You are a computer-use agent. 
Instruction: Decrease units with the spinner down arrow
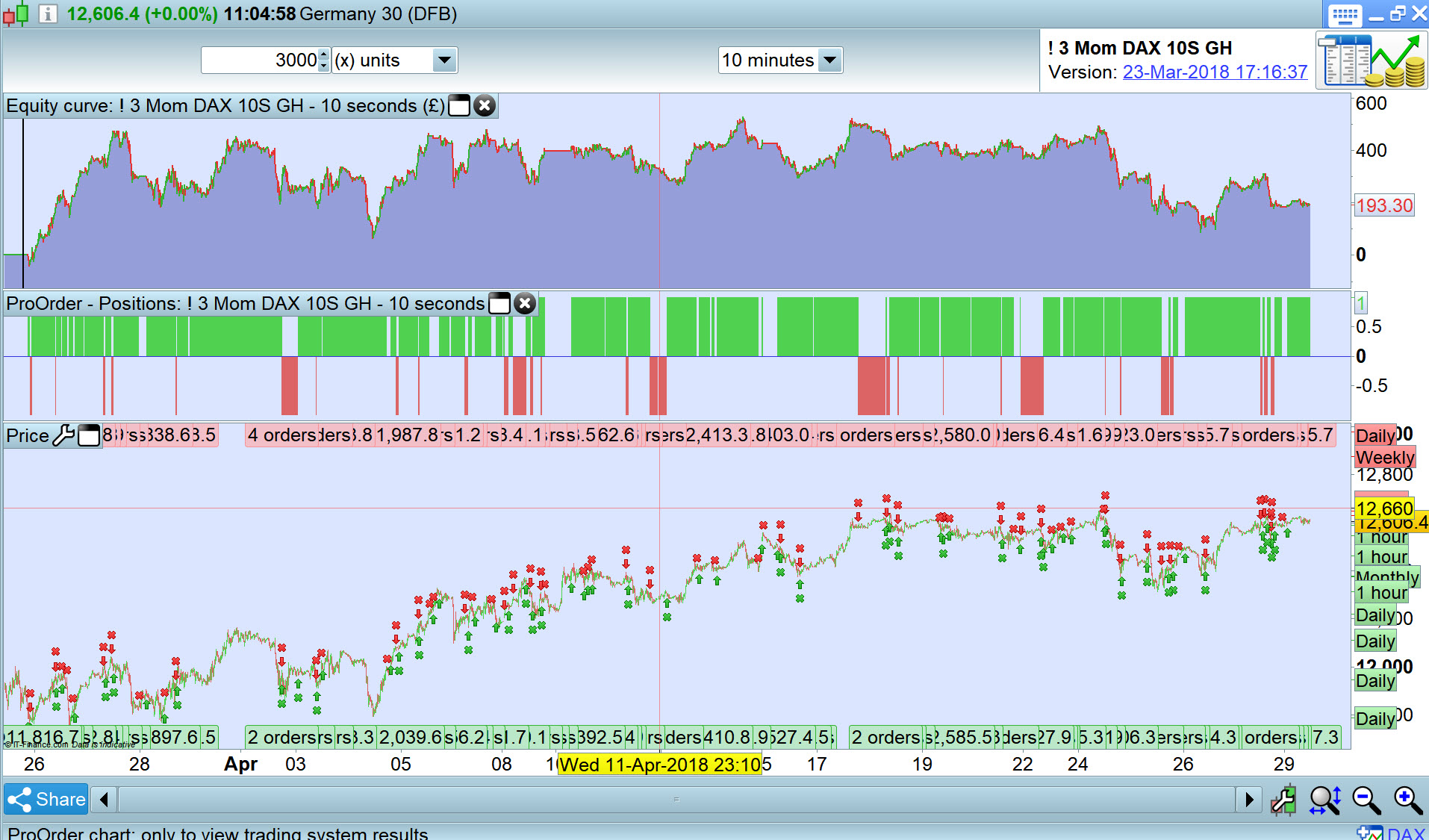tap(323, 66)
